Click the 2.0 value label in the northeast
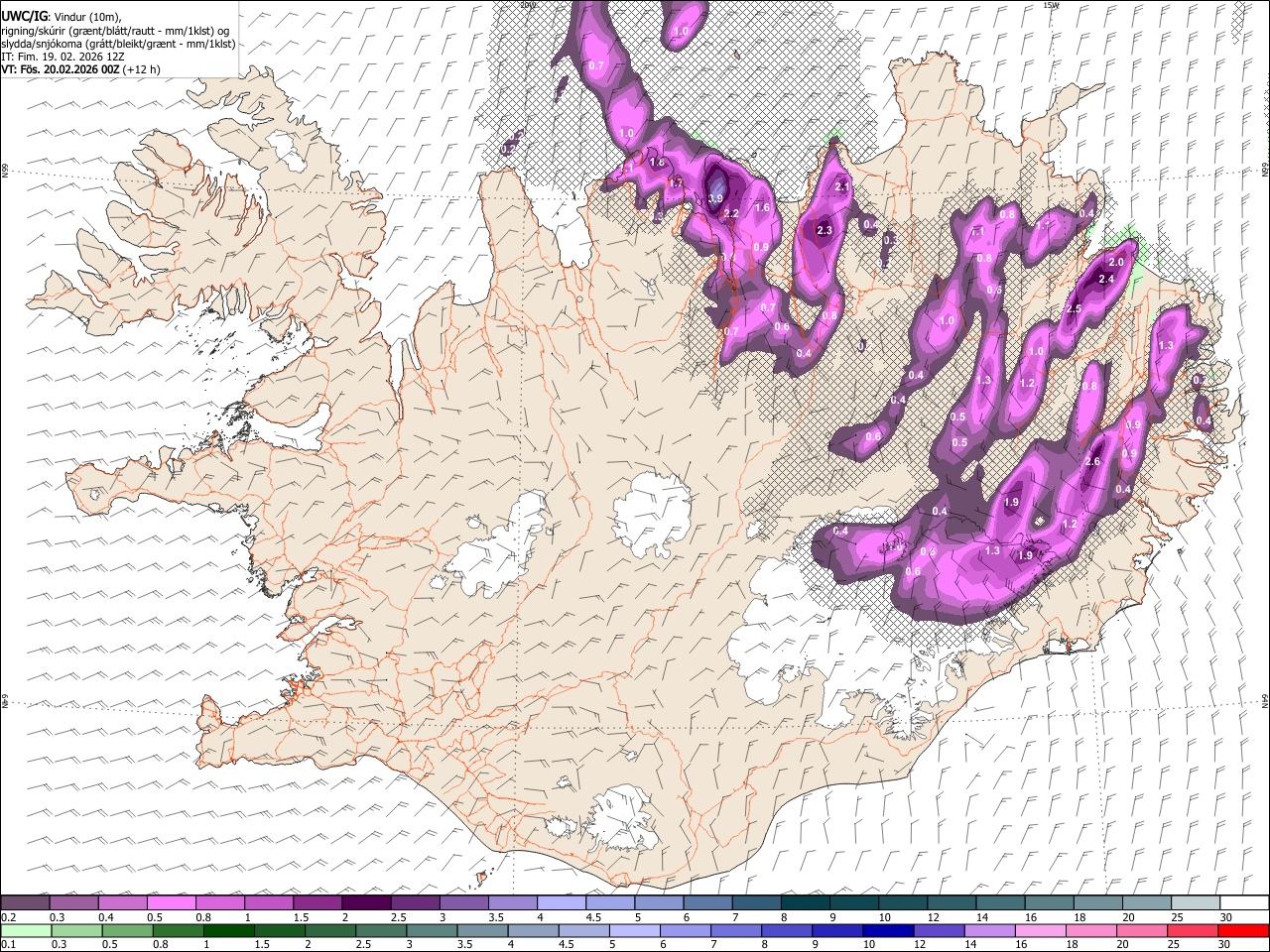1270x952 pixels. pos(1115,262)
